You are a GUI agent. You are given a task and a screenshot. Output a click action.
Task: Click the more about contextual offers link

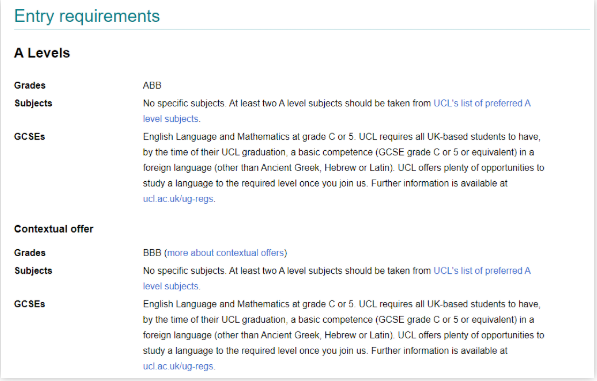226,253
